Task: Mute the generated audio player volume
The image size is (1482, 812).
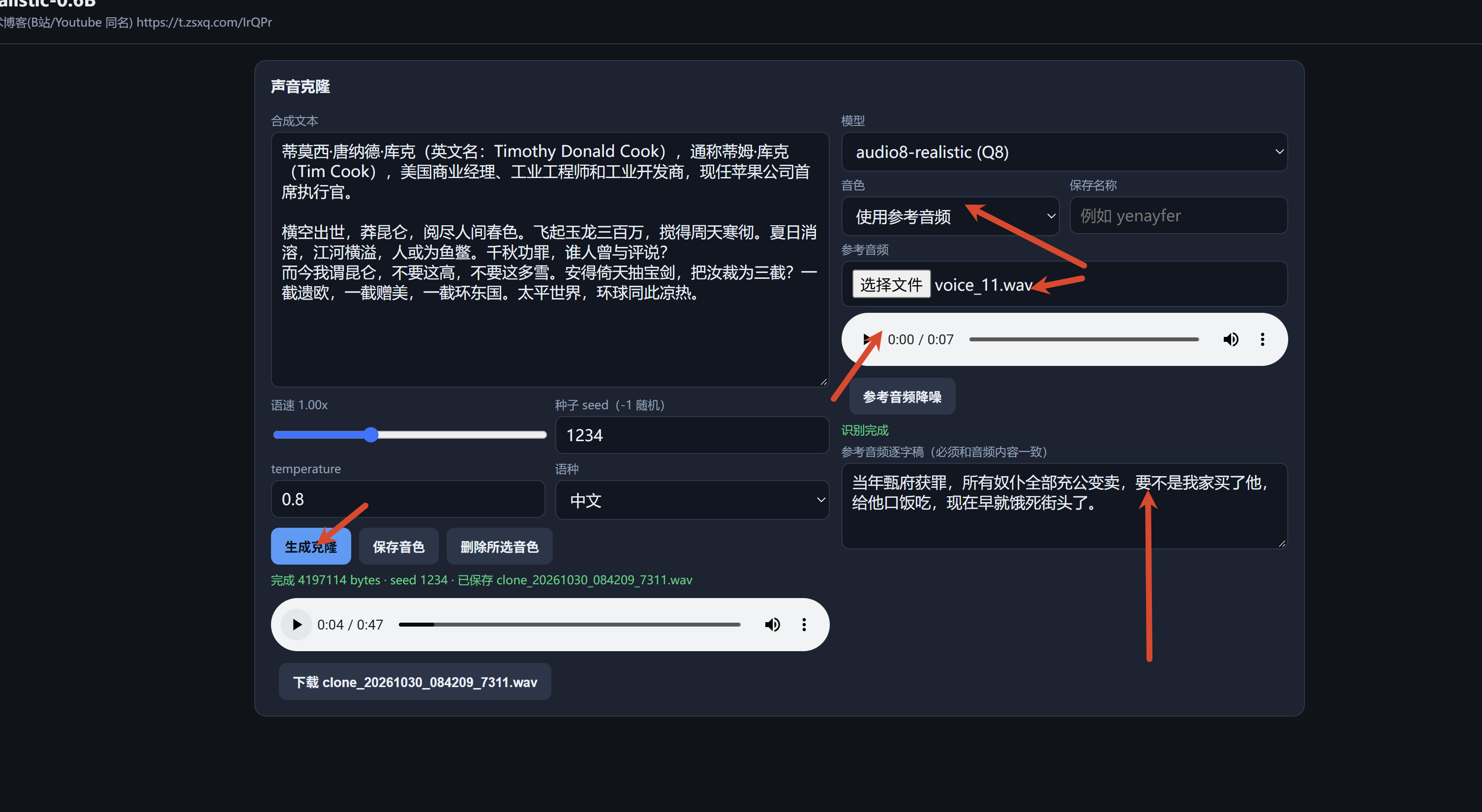Action: click(x=772, y=625)
